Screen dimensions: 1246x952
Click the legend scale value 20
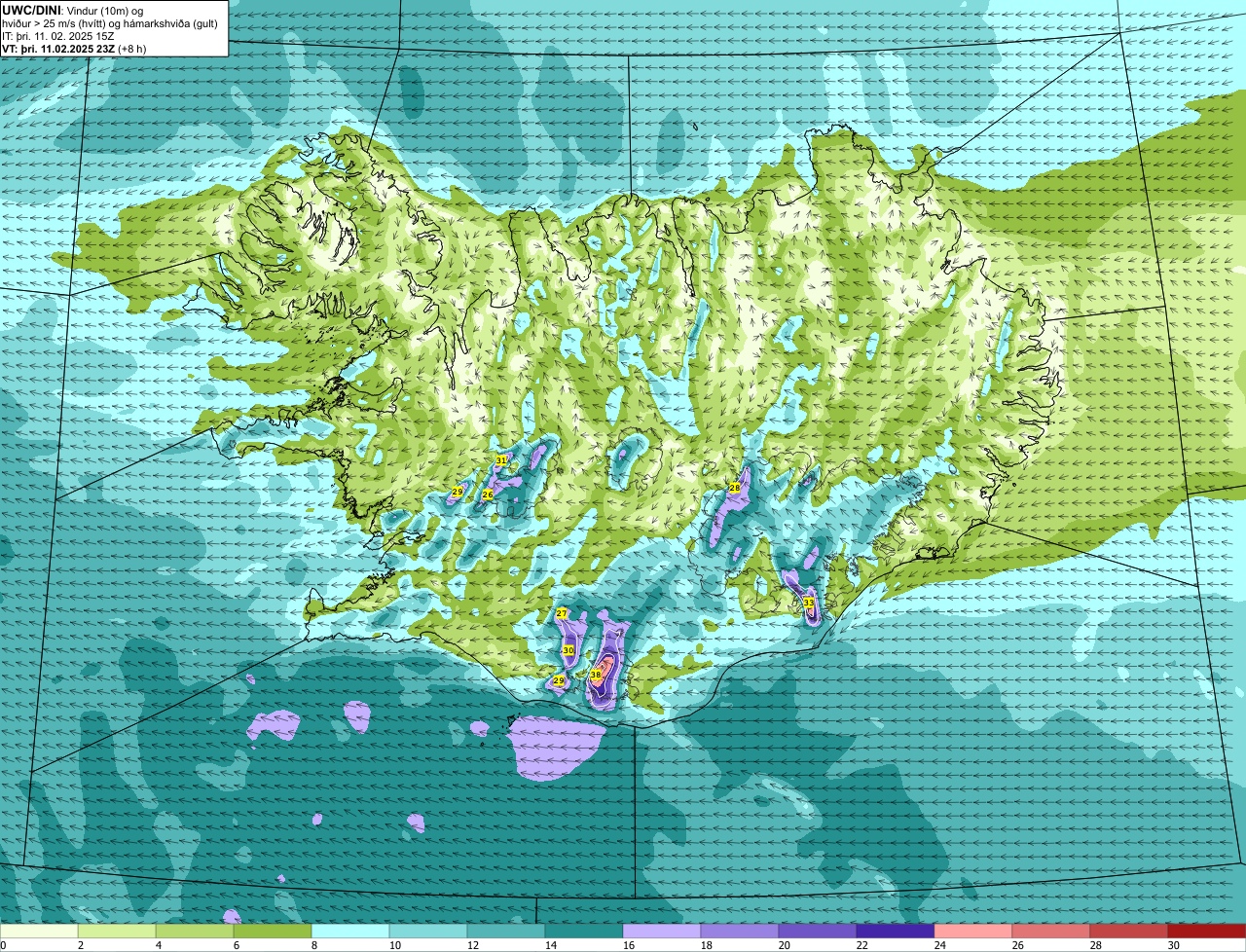tap(784, 945)
